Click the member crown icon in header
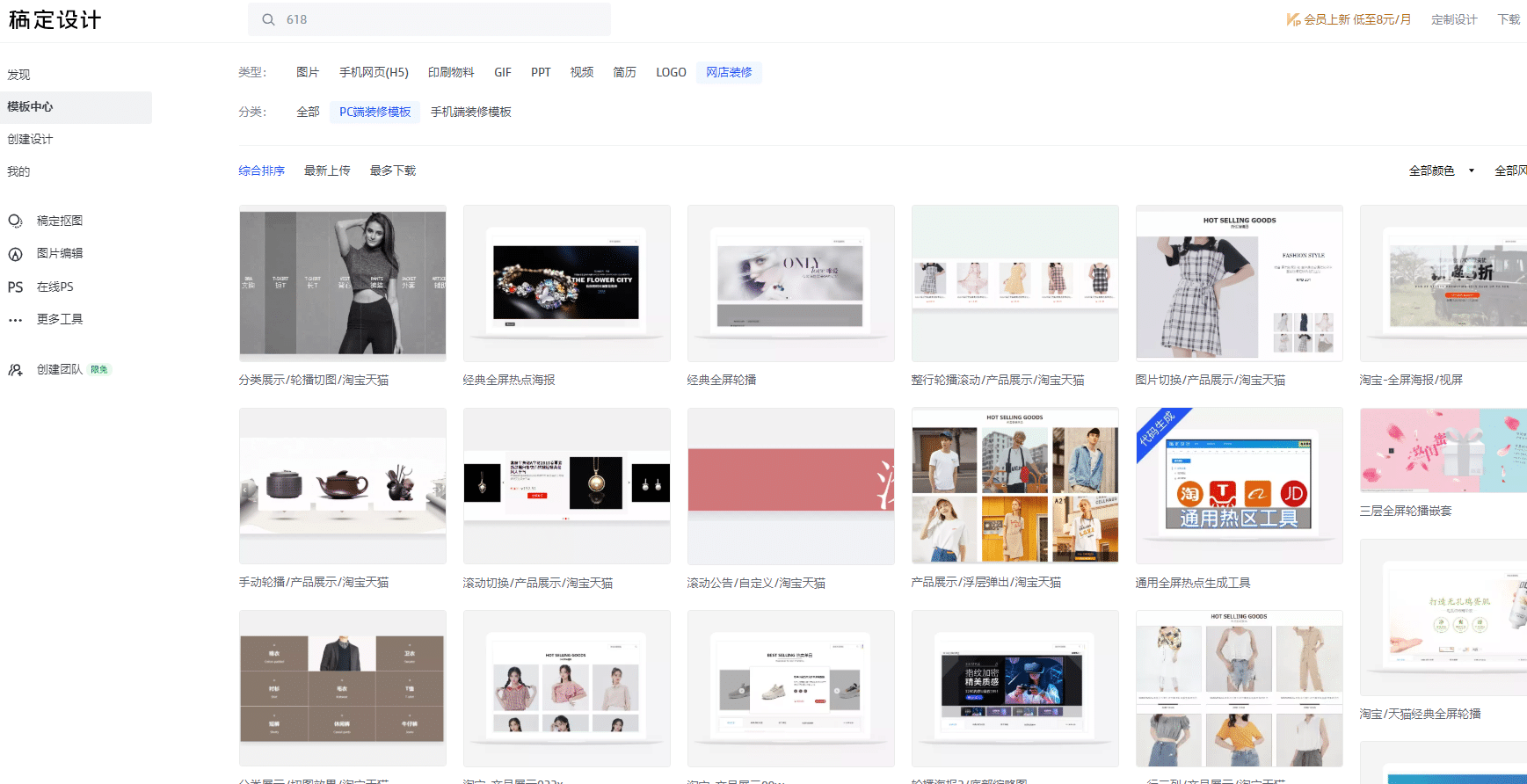Viewport: 1527px width, 784px height. (x=1293, y=19)
